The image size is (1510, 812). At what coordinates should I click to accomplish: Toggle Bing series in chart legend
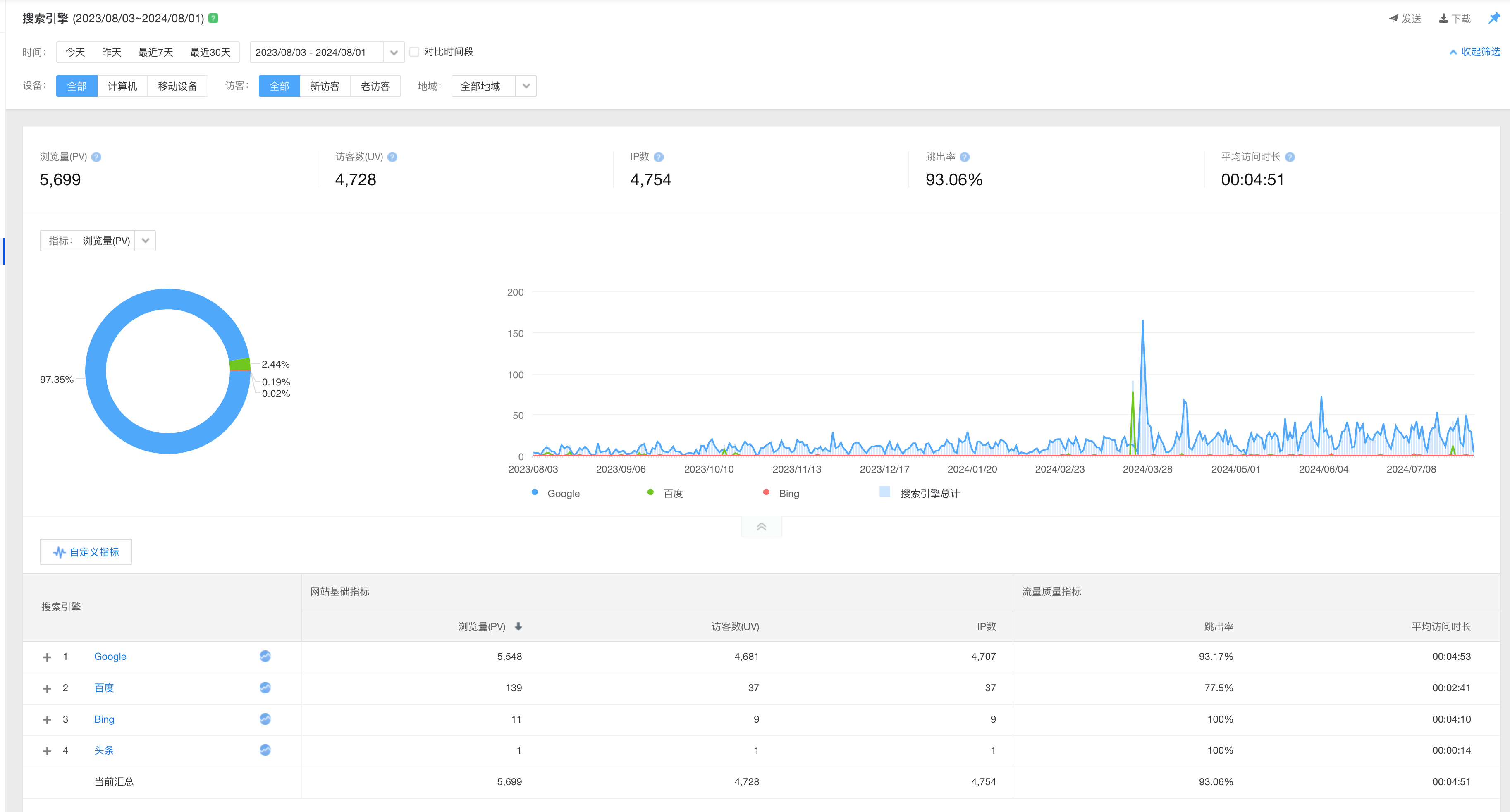point(781,493)
